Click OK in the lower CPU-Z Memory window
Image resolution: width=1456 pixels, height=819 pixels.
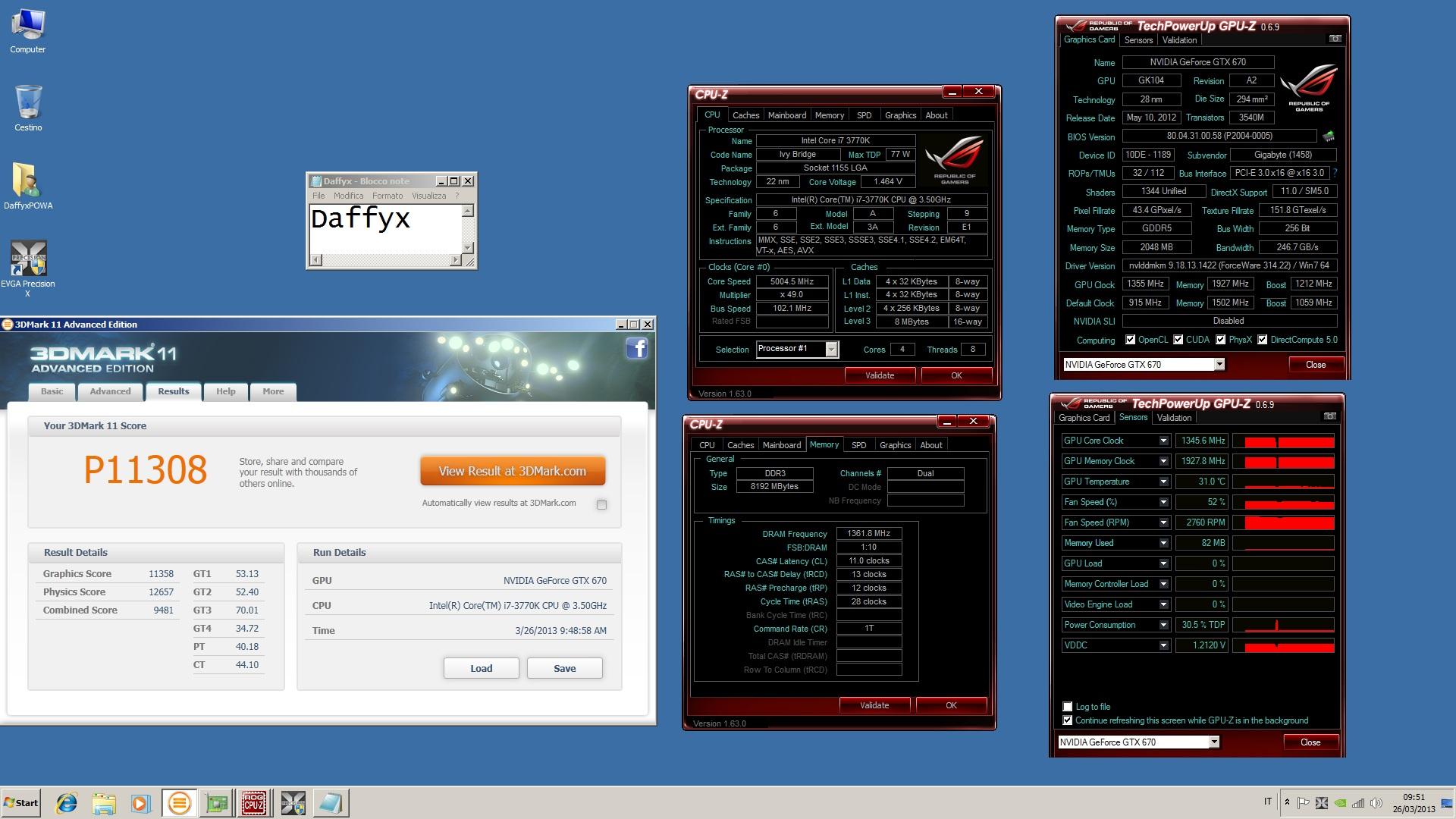pyautogui.click(x=951, y=705)
